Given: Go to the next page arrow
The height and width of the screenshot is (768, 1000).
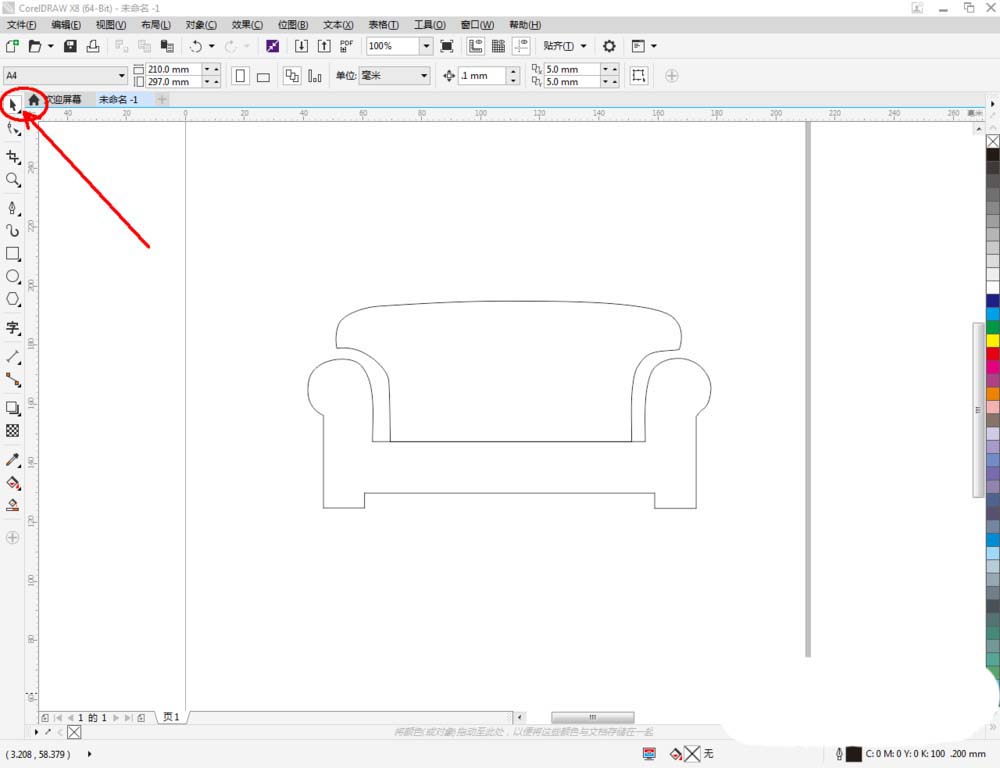Looking at the screenshot, I should 116,718.
